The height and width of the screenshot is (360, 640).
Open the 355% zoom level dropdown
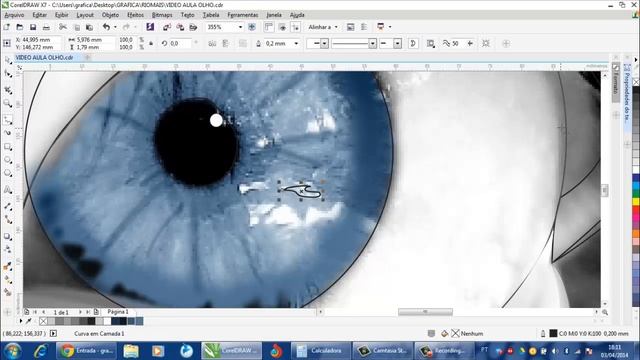240,27
